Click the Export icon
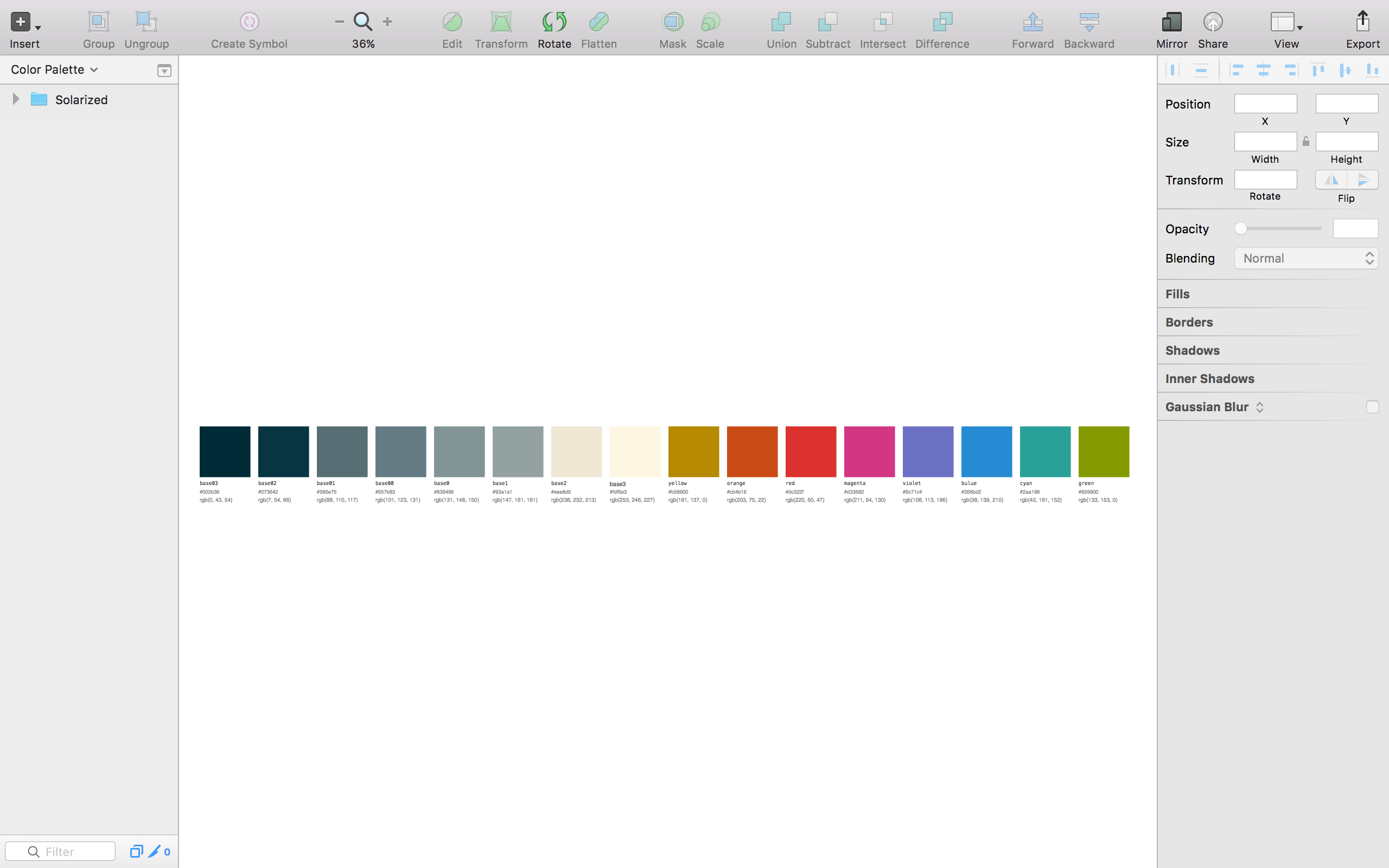 (x=1362, y=22)
